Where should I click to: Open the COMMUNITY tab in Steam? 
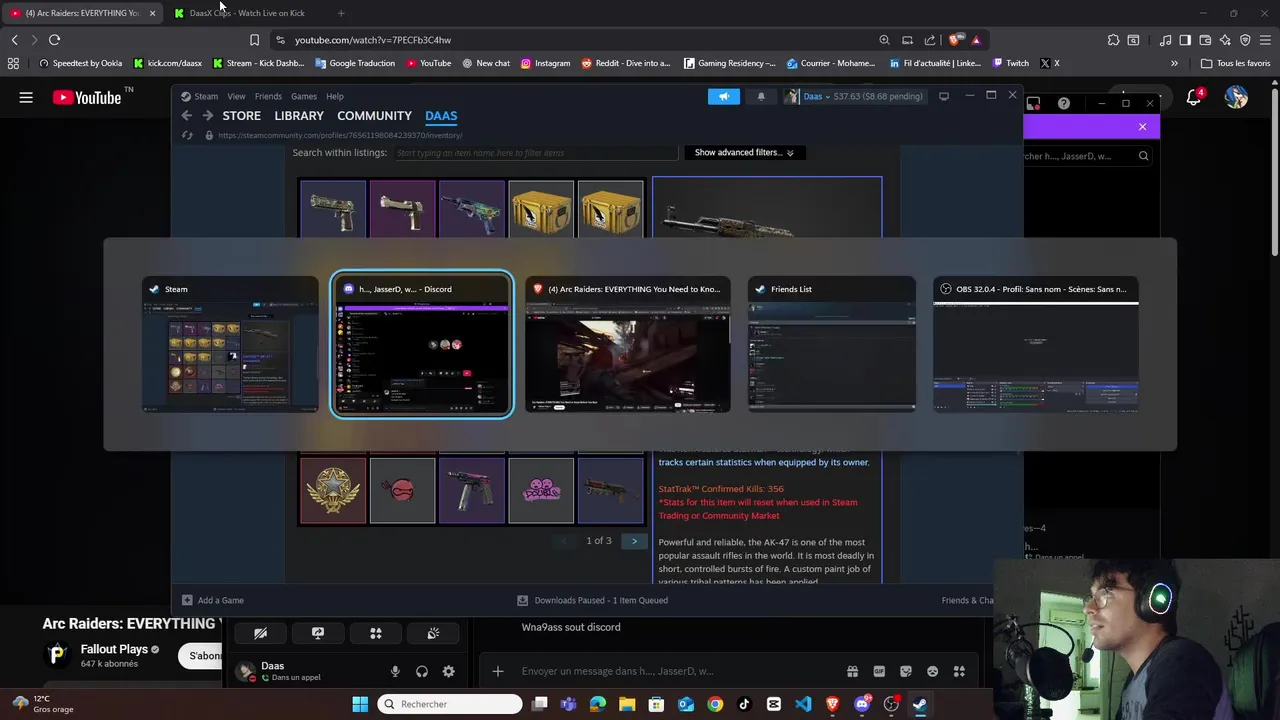click(x=374, y=116)
